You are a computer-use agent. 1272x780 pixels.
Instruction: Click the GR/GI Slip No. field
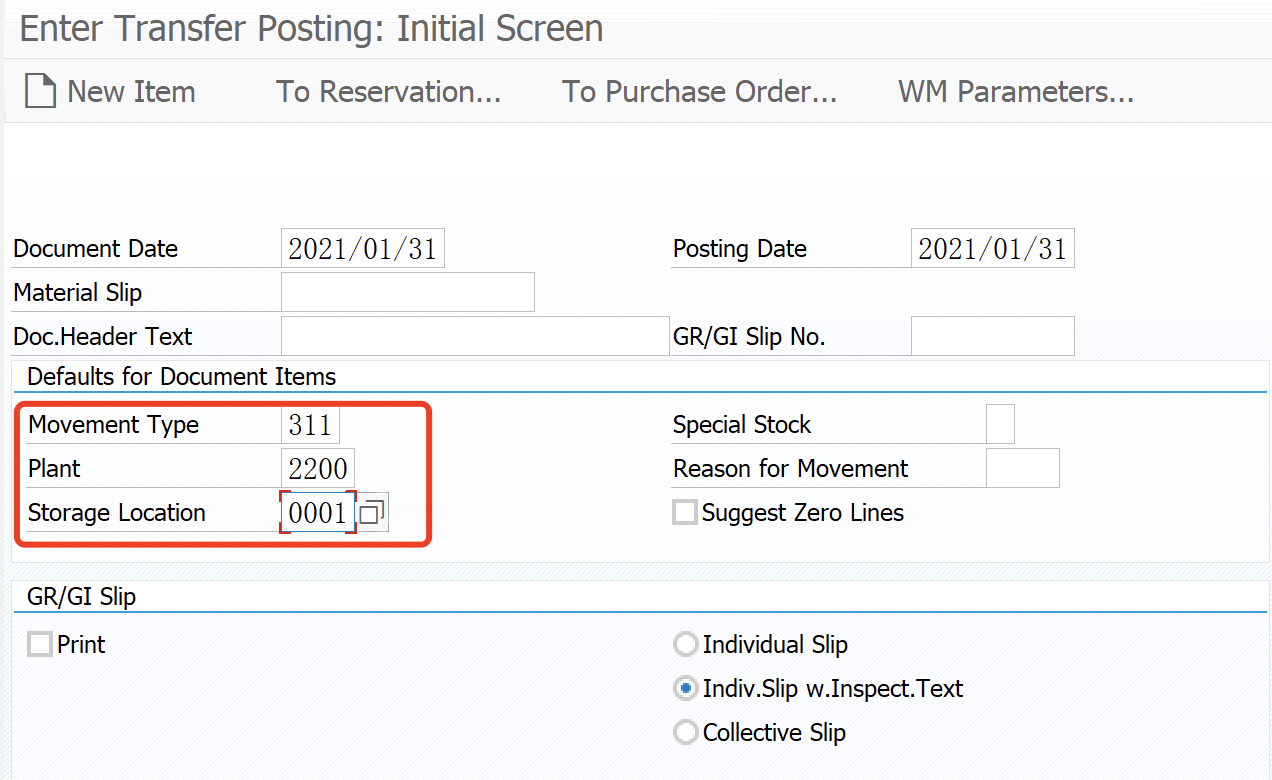992,335
